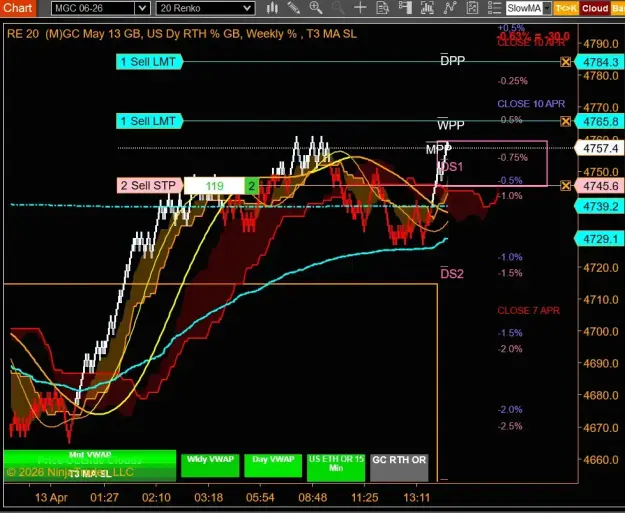
Task: Click the chart title indicator text
Action: [x=182, y=34]
